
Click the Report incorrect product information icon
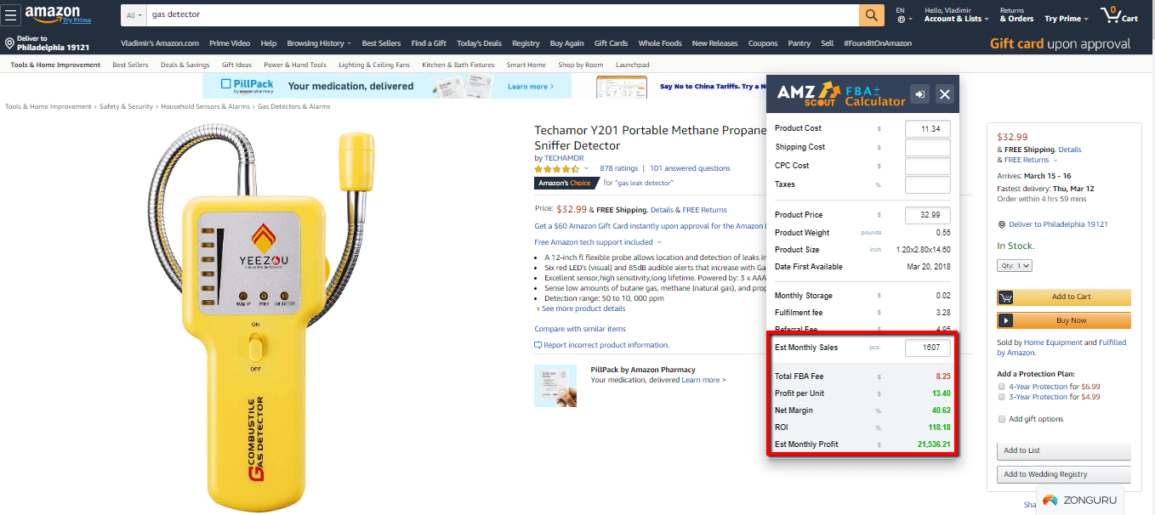[538, 345]
